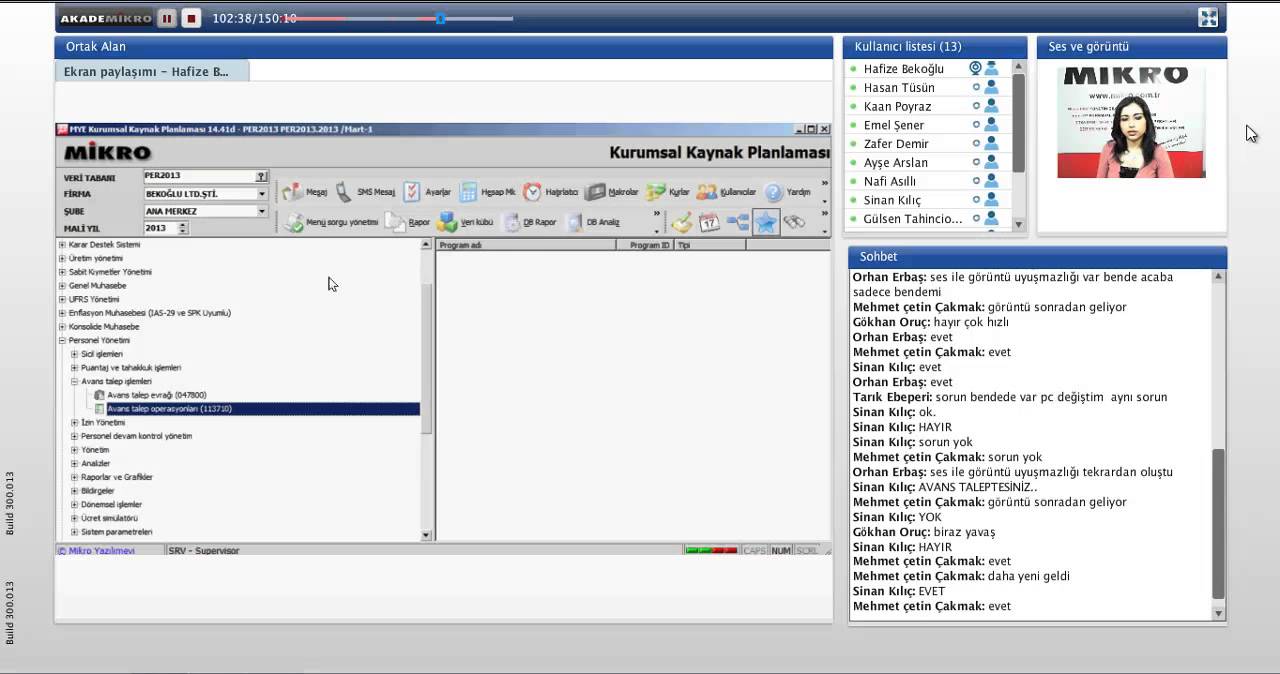The height and width of the screenshot is (674, 1280).
Task: Click the Kullanıcı listesi (13) panel header
Action: coord(935,46)
